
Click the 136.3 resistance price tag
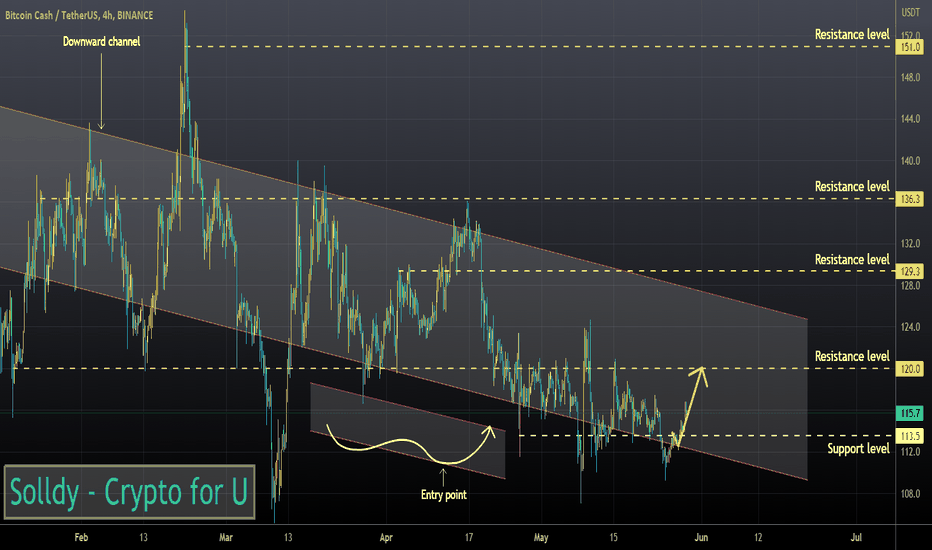click(x=909, y=199)
